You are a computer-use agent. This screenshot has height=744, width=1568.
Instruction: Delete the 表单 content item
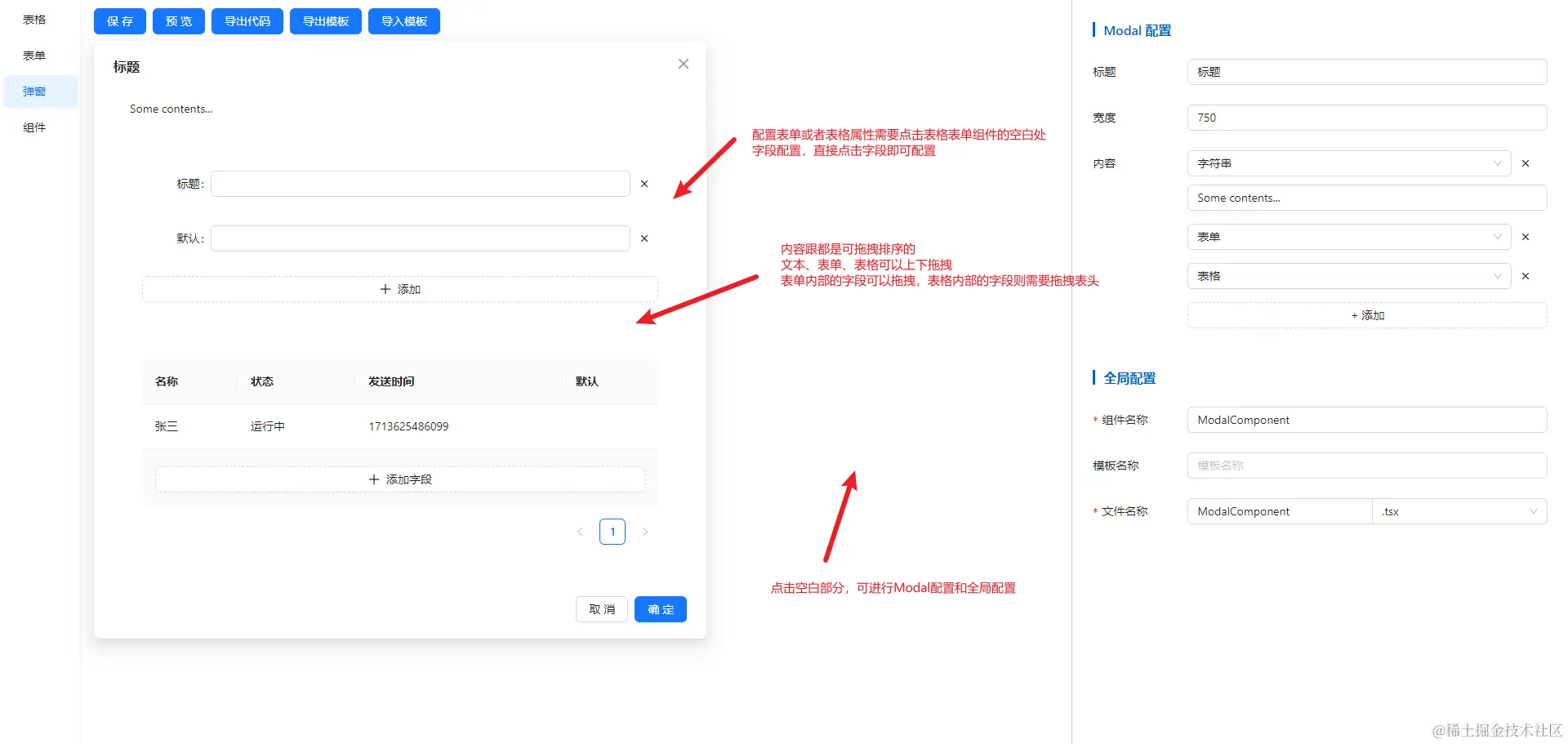click(x=1526, y=237)
